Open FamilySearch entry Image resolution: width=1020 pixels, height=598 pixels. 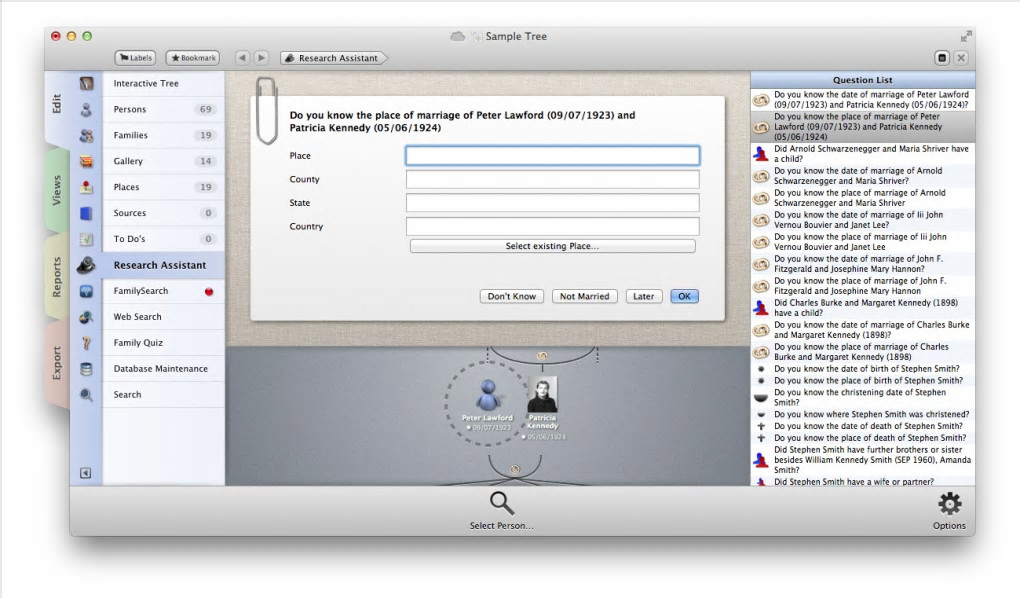coord(163,291)
